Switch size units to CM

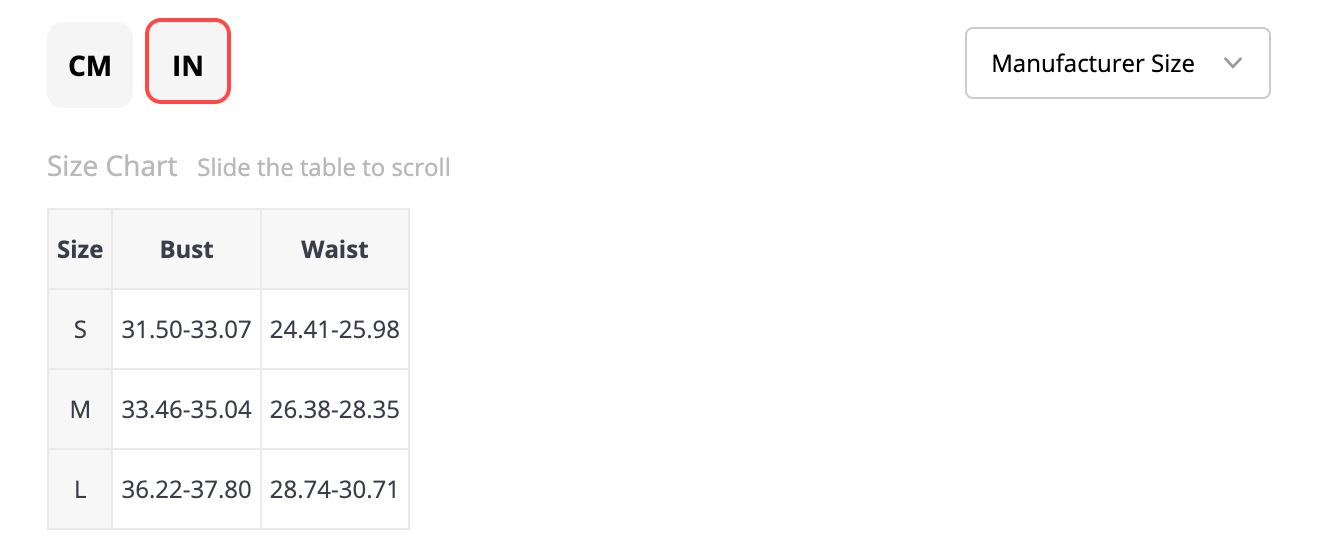pyautogui.click(x=90, y=65)
